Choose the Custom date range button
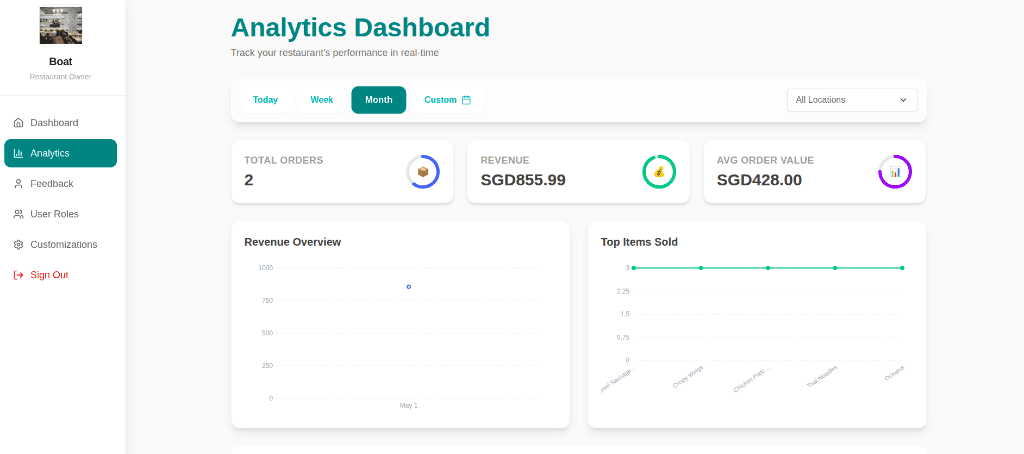This screenshot has height=454, width=1024. pos(447,100)
